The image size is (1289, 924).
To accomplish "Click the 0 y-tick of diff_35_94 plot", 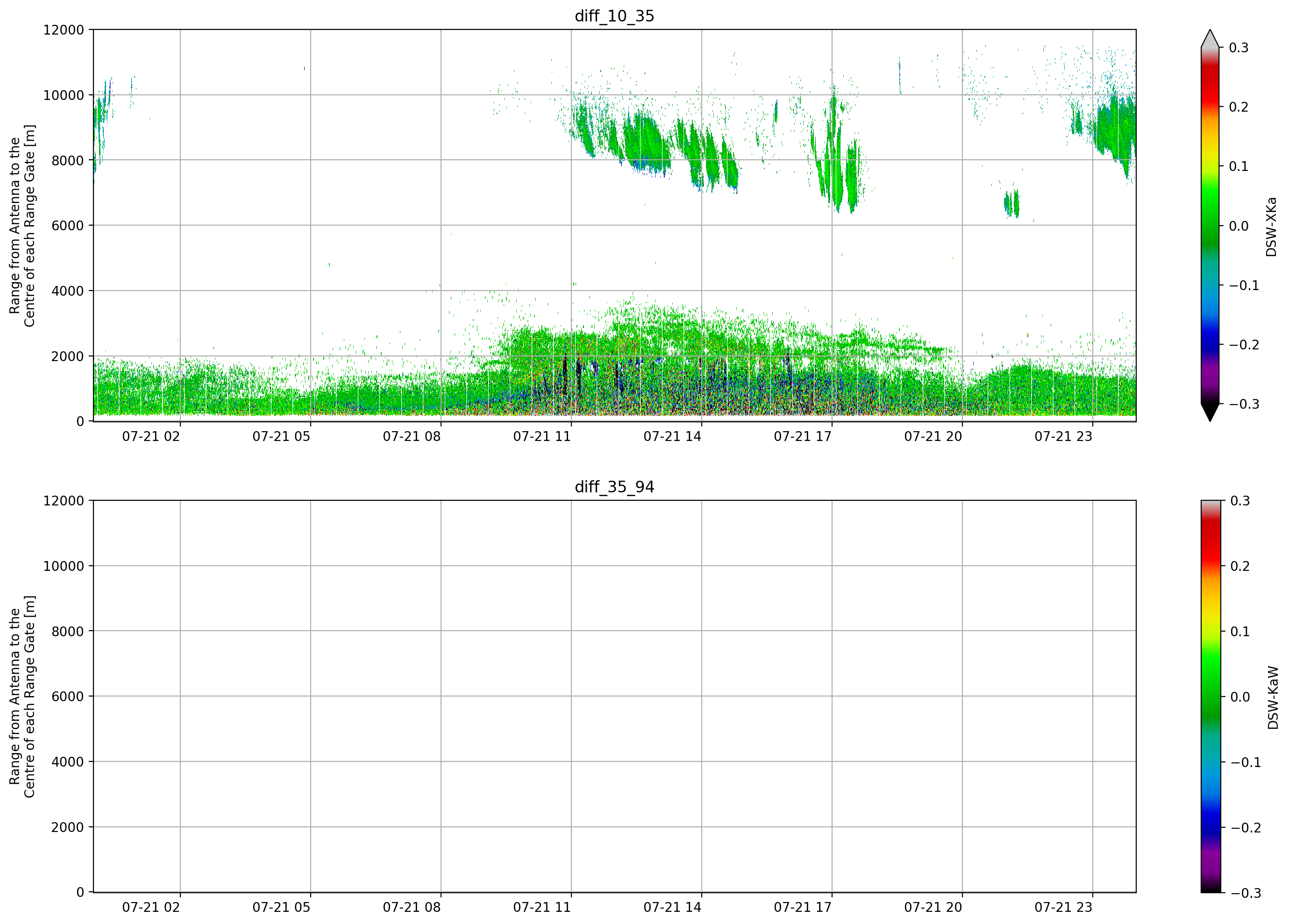I will point(80,893).
